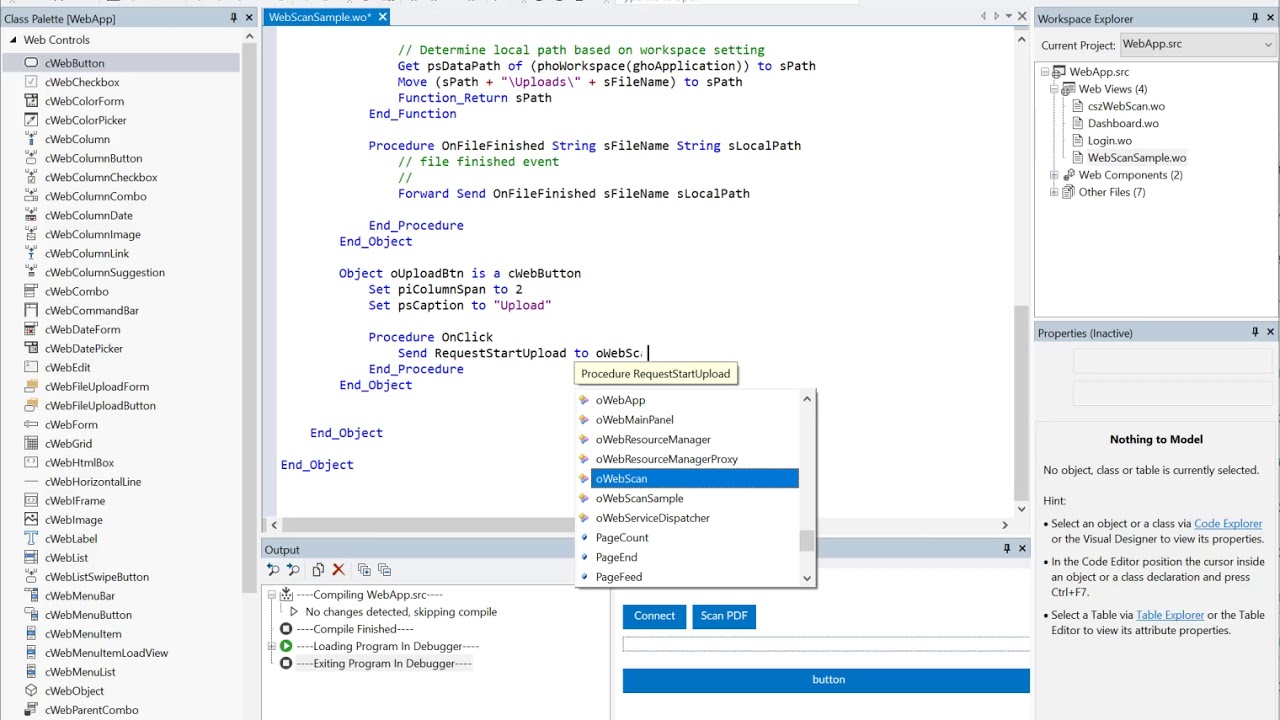This screenshot has width=1280, height=720.
Task: Open Login.wo file
Action: click(1110, 141)
